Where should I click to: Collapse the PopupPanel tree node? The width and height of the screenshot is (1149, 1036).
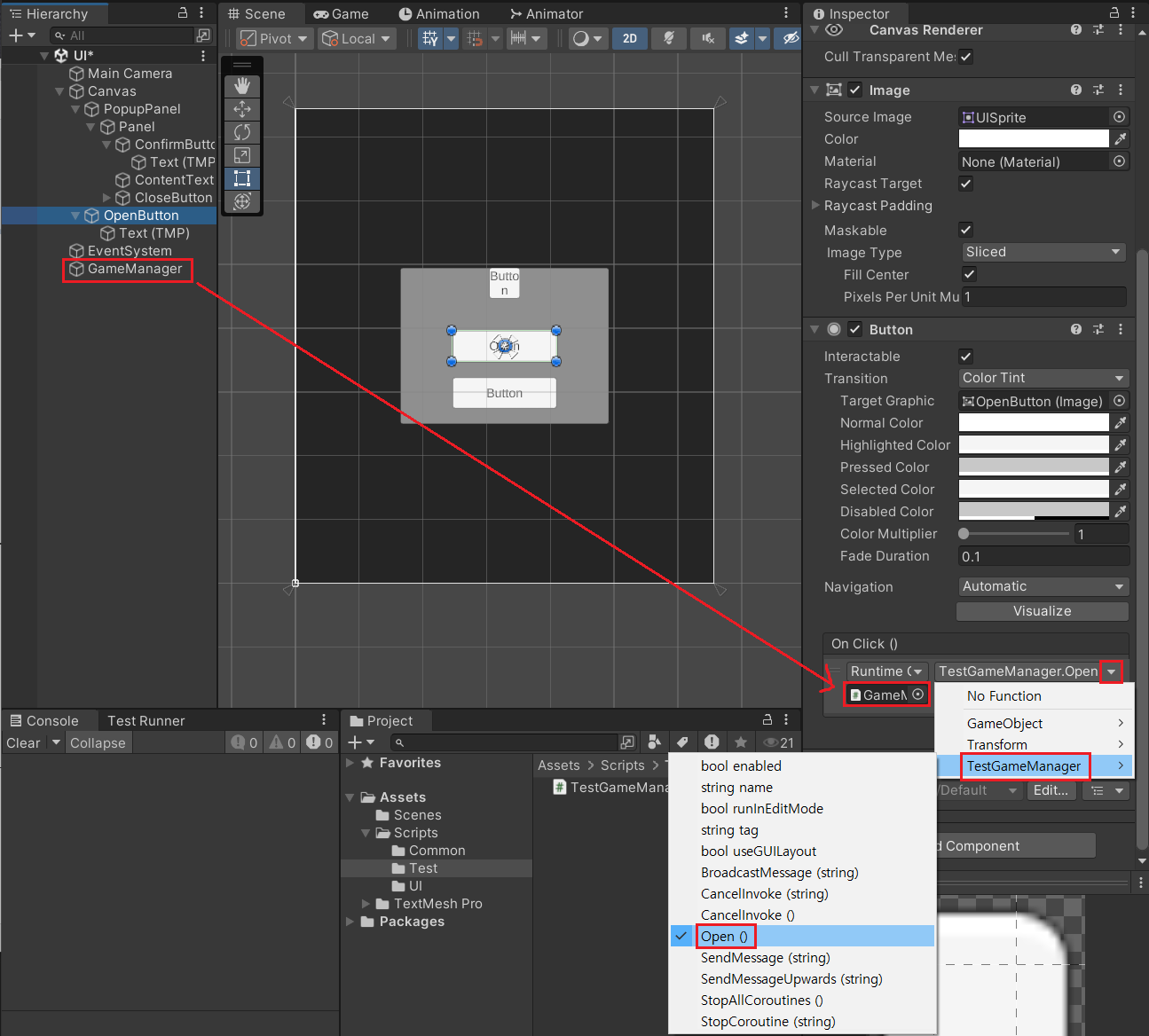[x=75, y=109]
